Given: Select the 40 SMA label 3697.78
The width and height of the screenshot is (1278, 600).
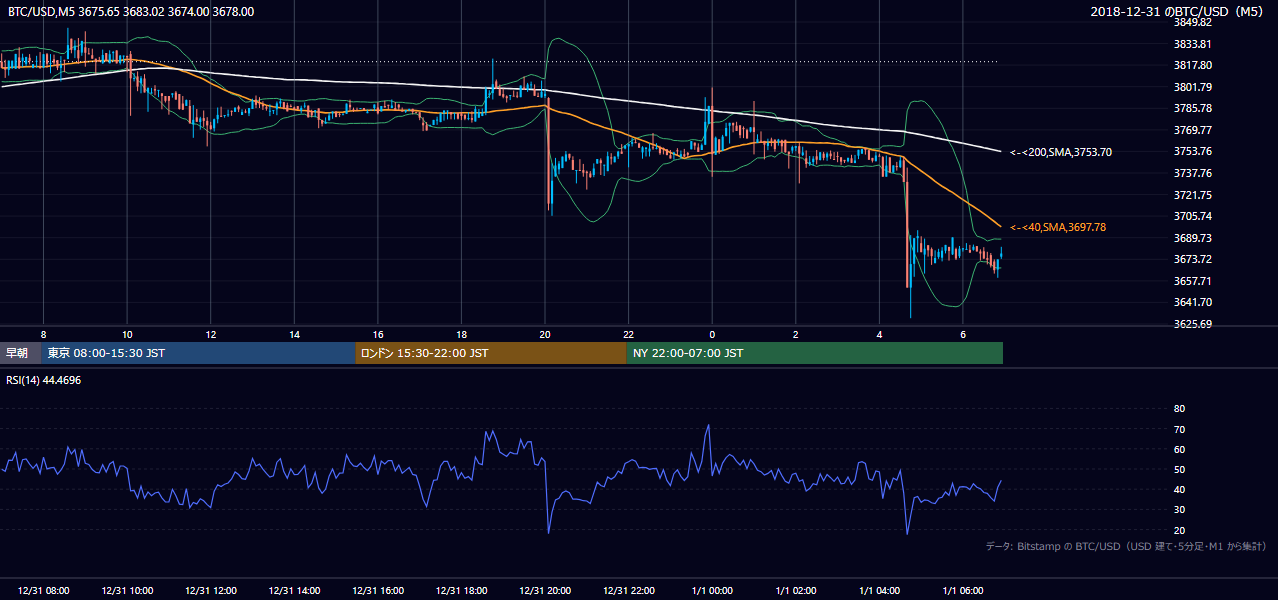Looking at the screenshot, I should point(1057,227).
